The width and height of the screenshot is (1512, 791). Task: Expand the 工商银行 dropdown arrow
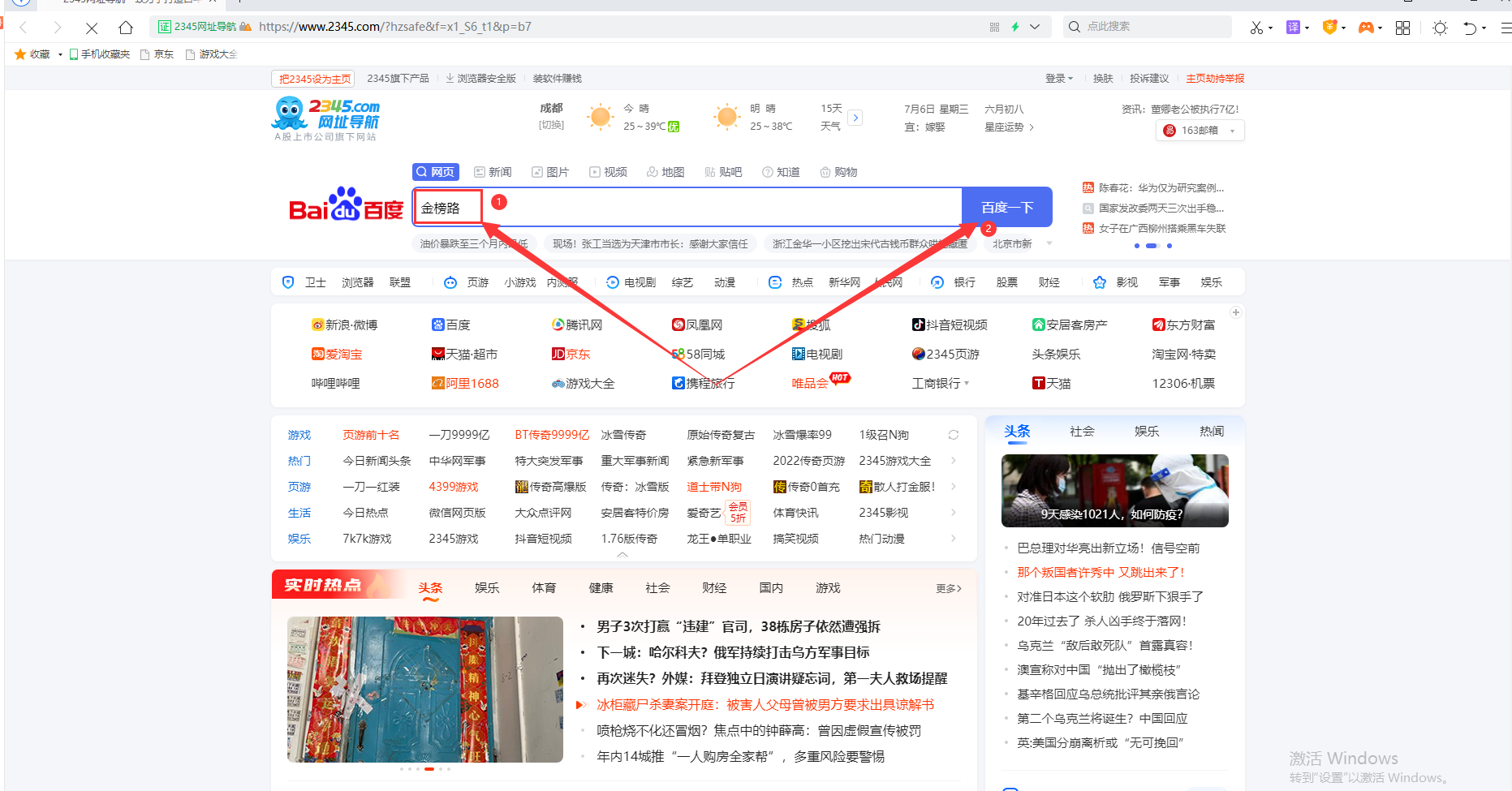pyautogui.click(x=967, y=383)
